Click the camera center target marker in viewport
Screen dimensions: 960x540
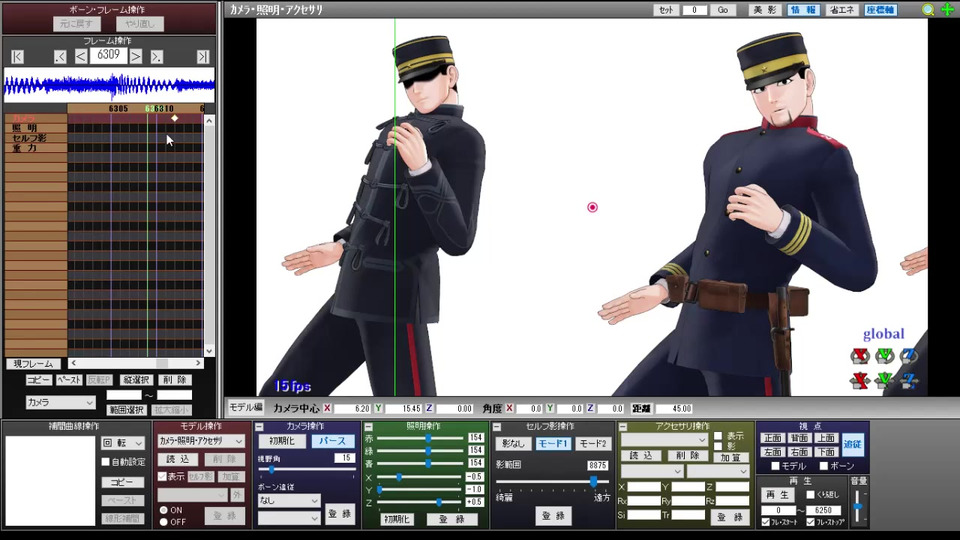(592, 208)
